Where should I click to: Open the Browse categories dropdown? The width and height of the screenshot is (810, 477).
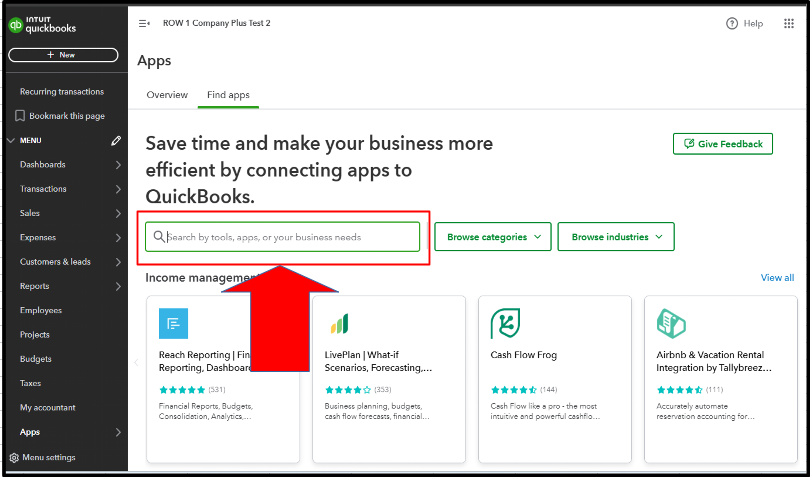pos(493,237)
